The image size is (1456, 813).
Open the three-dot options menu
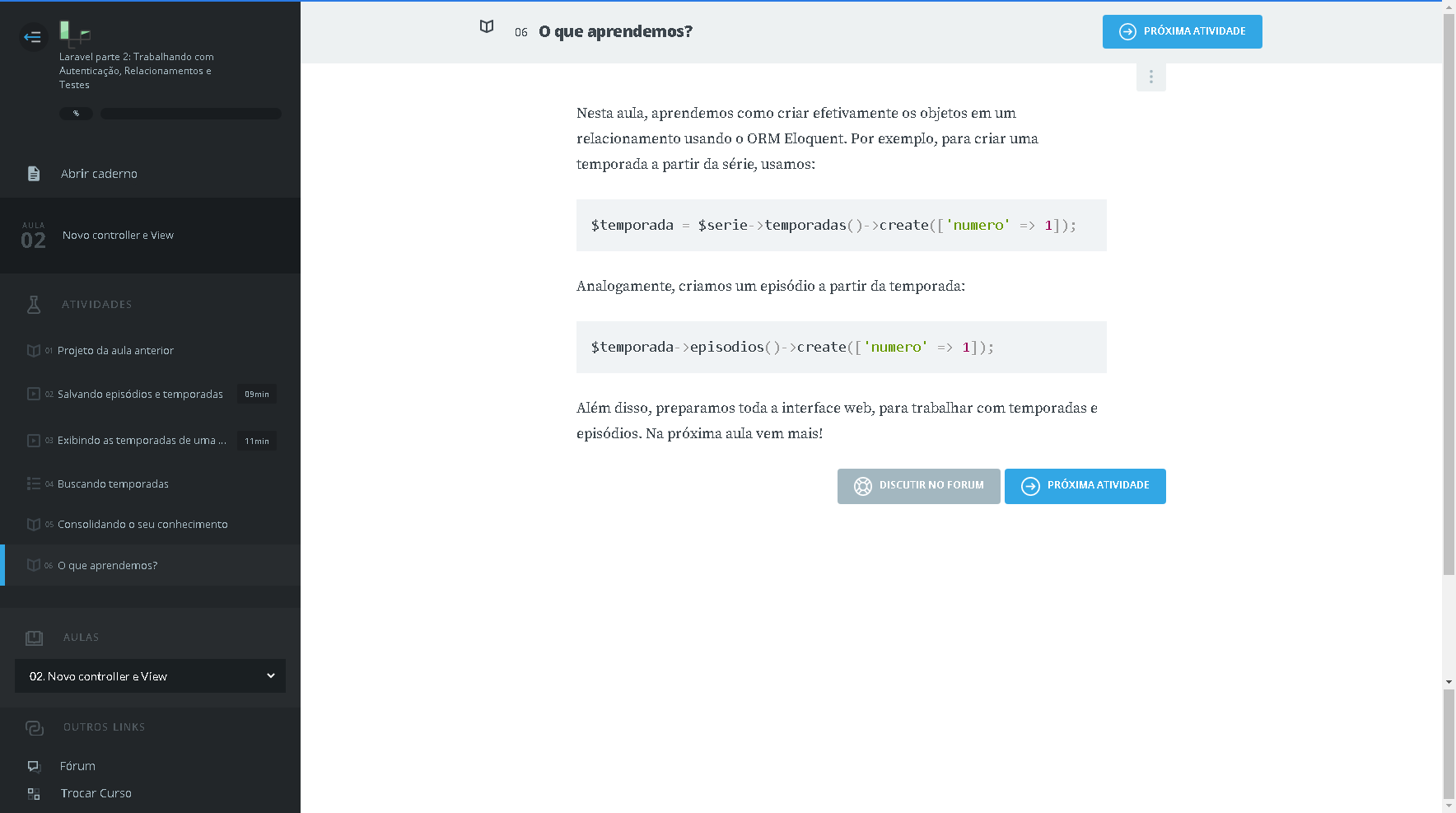[1150, 77]
